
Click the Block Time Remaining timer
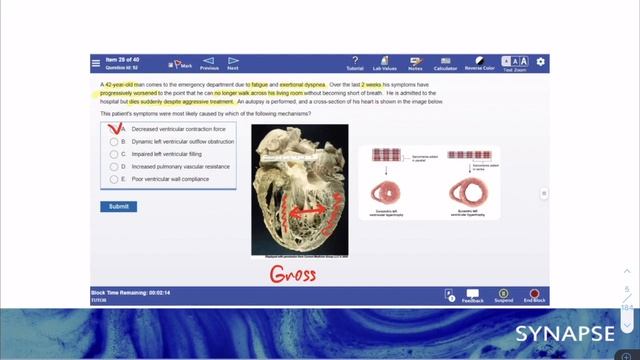[131, 293]
